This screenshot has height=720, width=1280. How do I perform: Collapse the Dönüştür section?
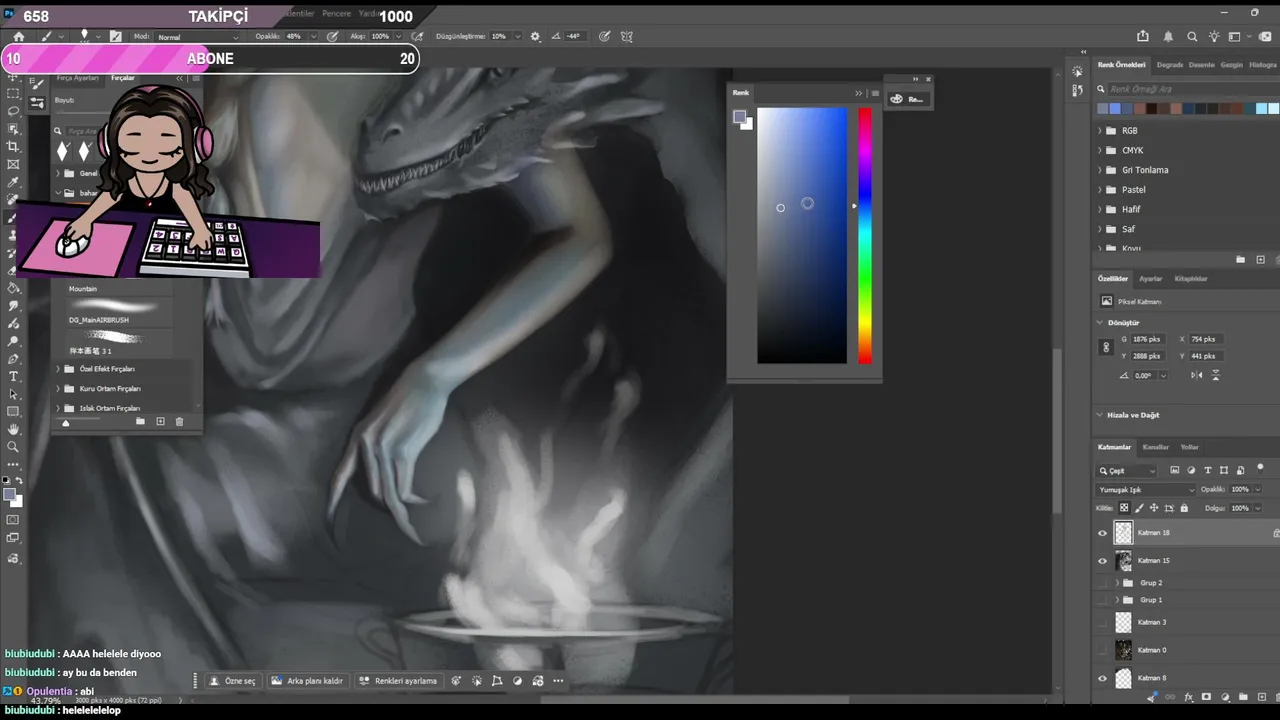pyautogui.click(x=1101, y=323)
